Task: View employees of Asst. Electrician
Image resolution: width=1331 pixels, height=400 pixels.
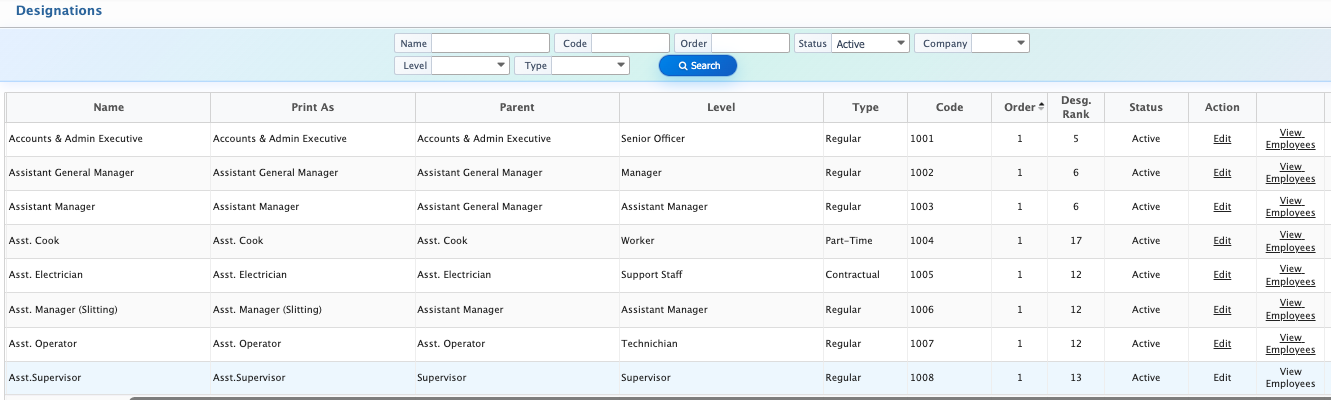Action: tap(1290, 275)
